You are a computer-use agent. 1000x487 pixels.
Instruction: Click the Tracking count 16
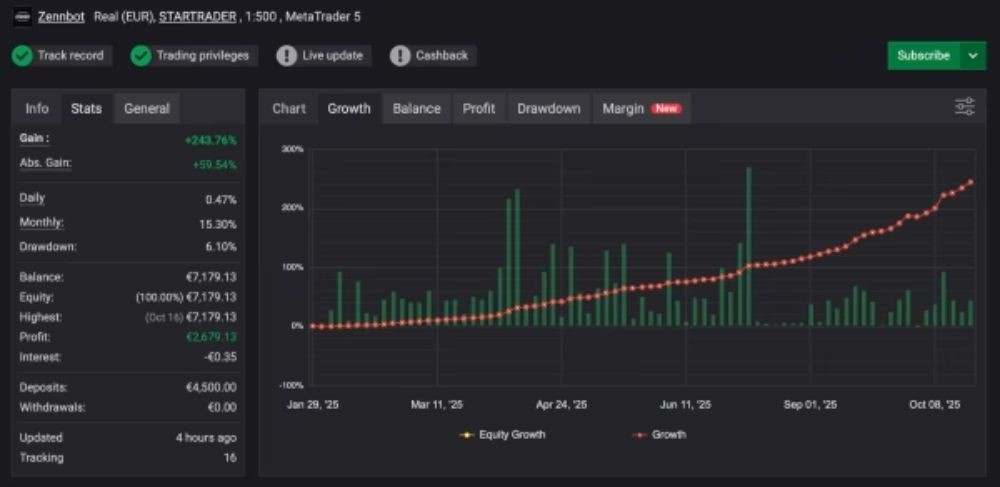(230, 458)
